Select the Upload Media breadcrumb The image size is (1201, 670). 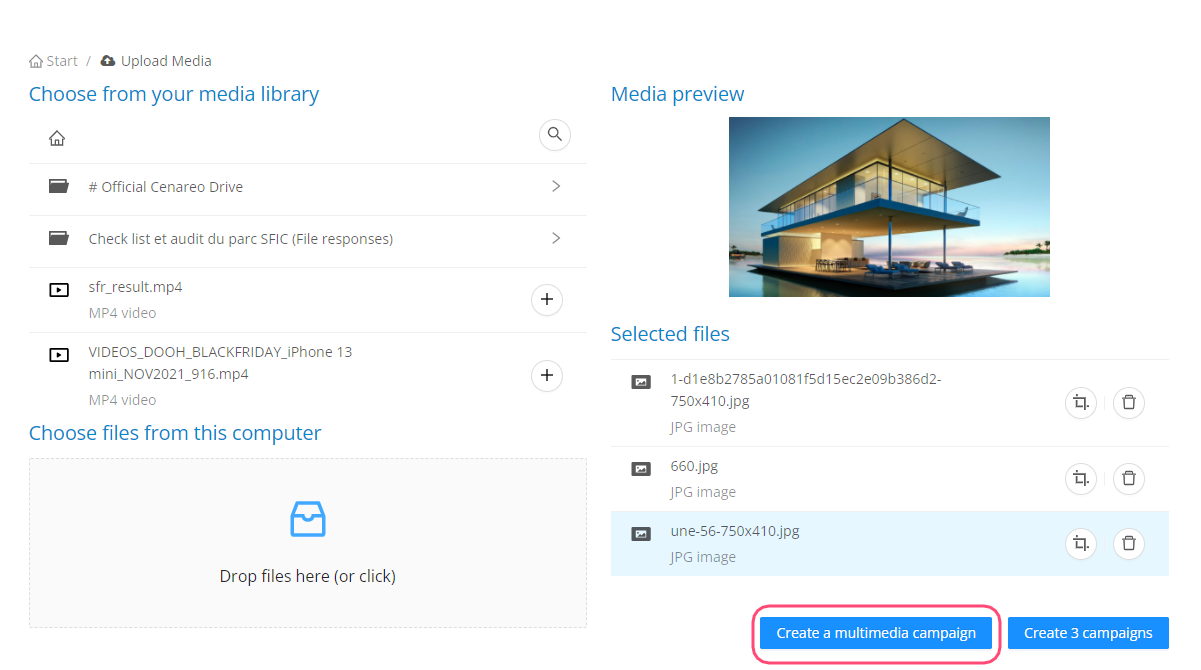pos(165,61)
